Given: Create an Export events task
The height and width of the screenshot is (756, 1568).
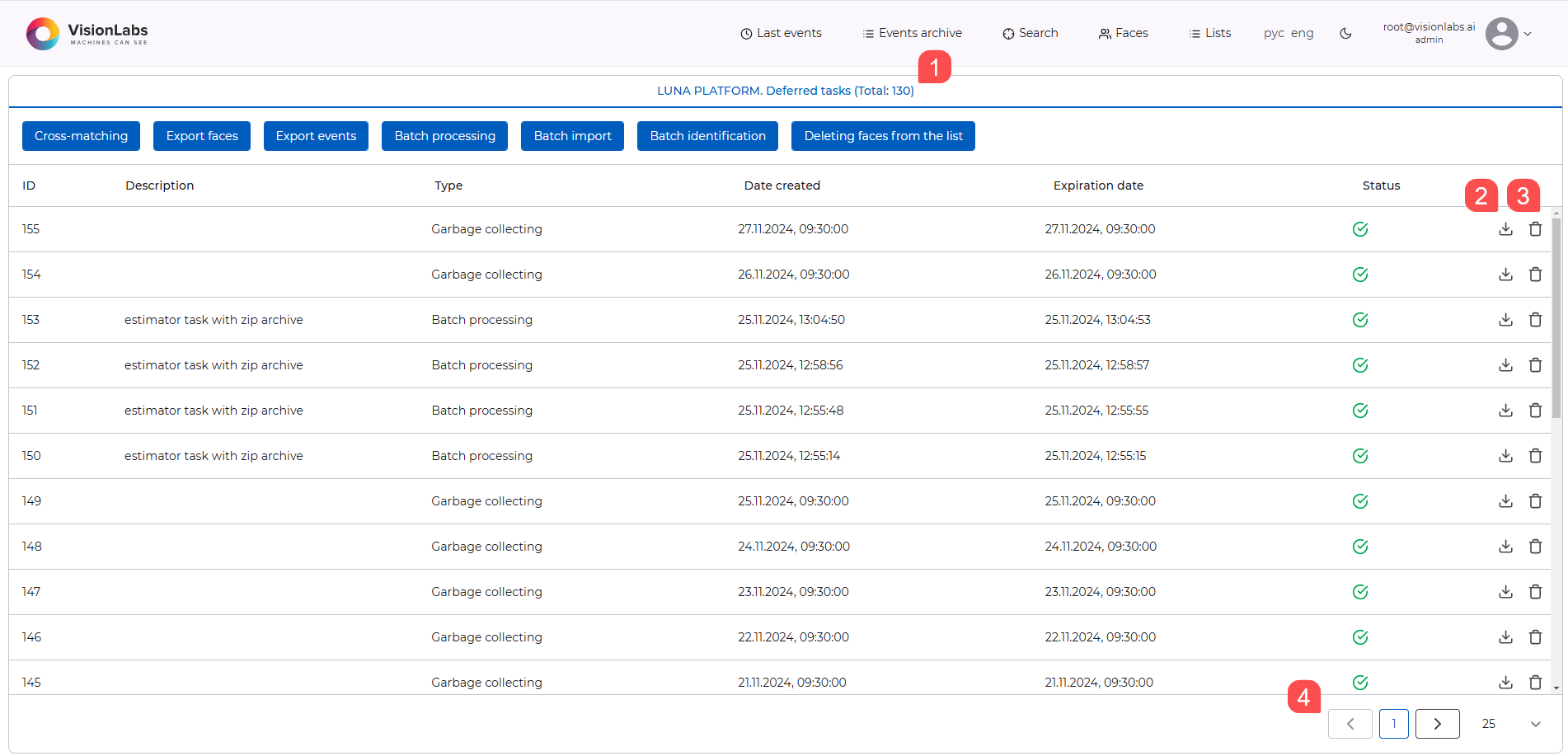Looking at the screenshot, I should click(316, 136).
